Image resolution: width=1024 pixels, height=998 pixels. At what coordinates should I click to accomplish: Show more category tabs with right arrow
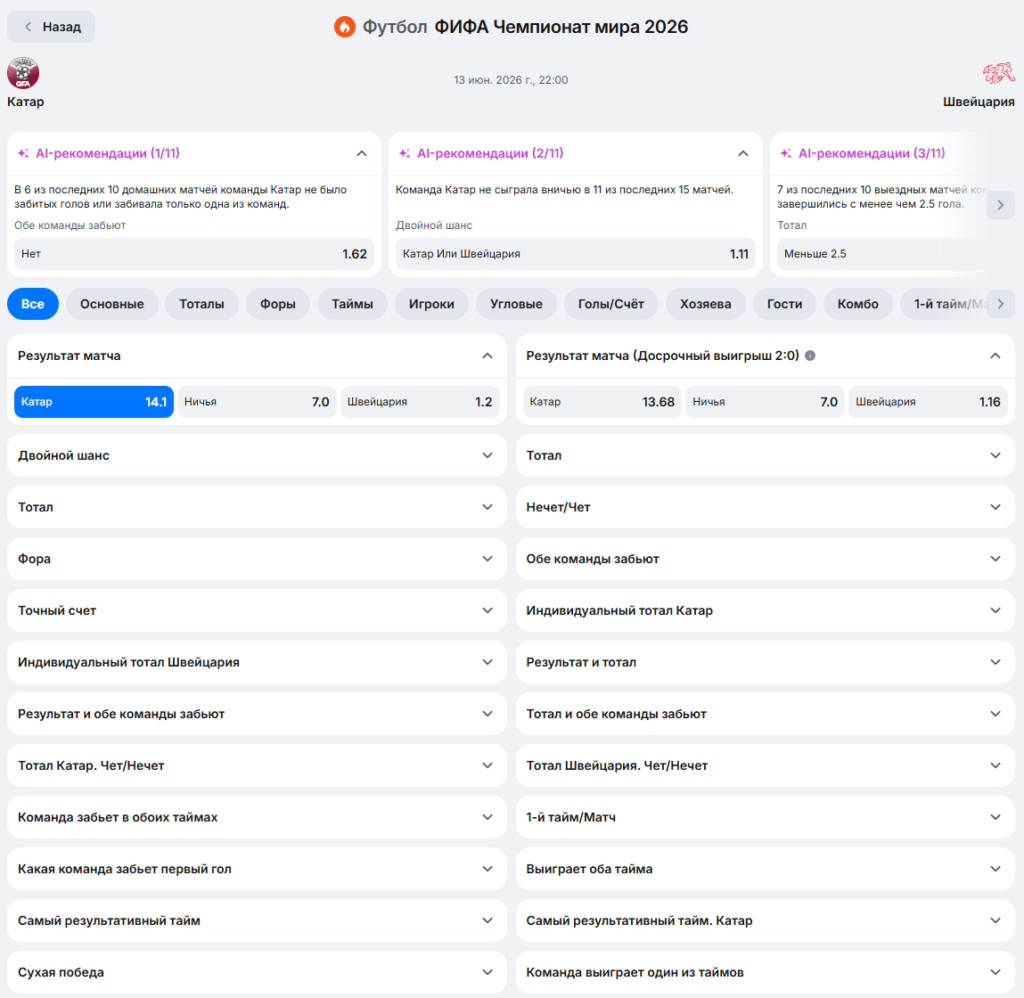[x=1000, y=304]
